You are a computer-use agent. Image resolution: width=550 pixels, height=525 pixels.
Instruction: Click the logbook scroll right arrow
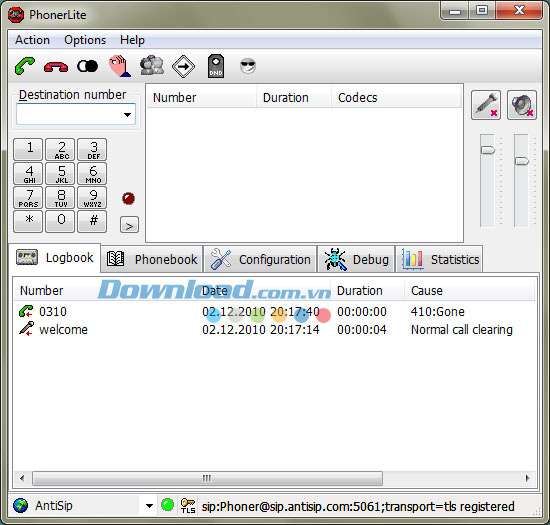coord(528,478)
